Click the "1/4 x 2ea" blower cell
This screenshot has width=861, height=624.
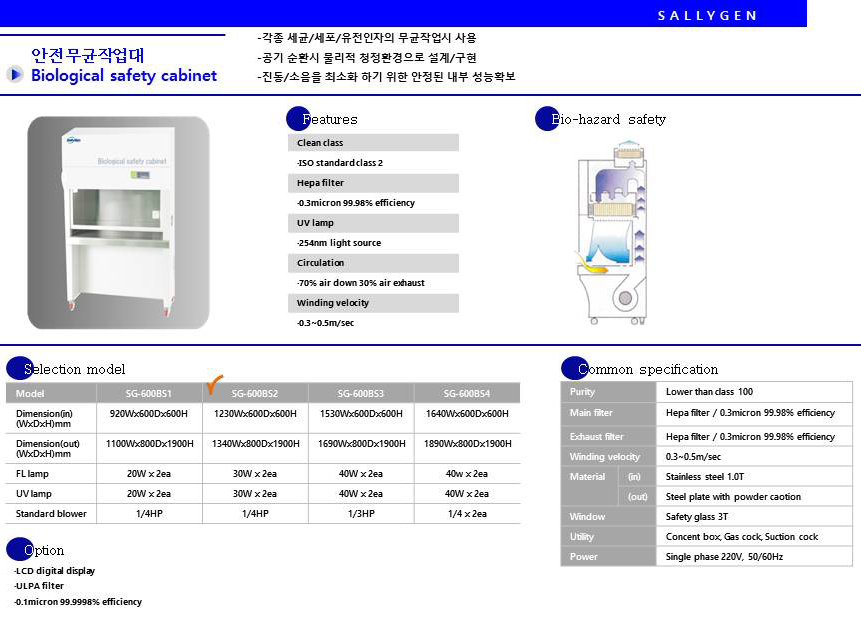click(467, 514)
